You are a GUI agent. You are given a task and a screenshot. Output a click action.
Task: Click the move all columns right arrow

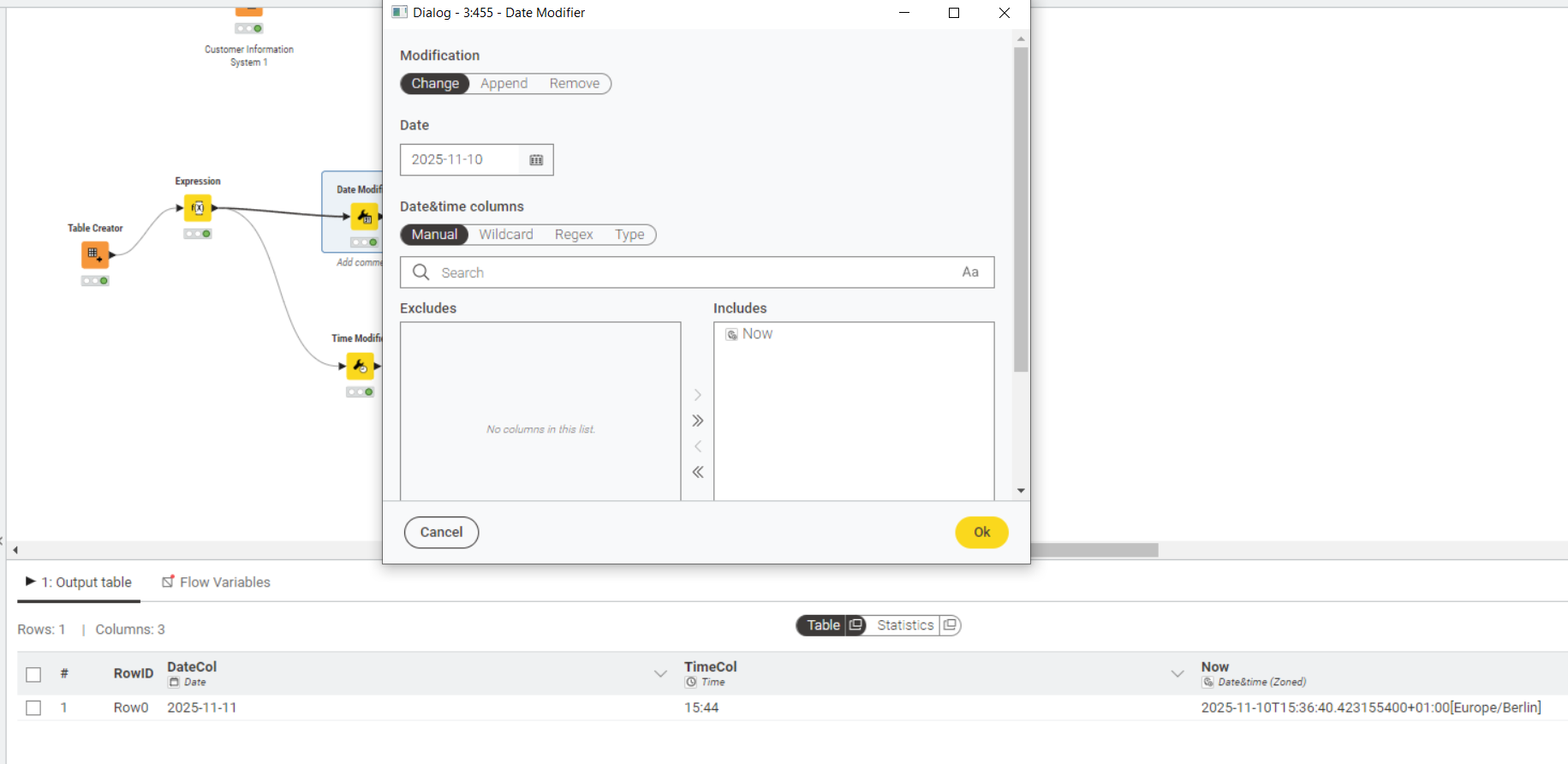pos(698,421)
